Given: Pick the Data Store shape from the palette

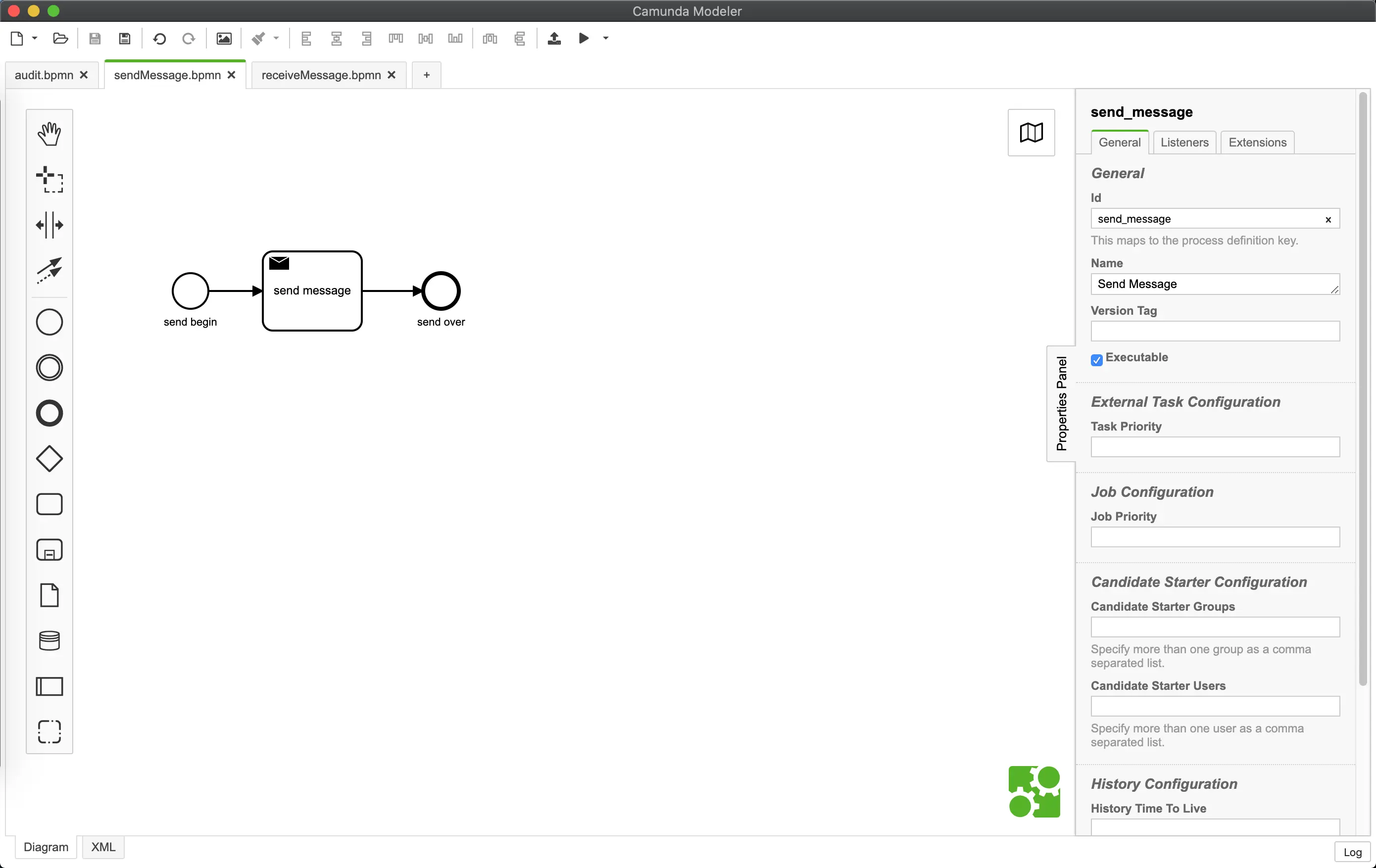Looking at the screenshot, I should tap(49, 641).
